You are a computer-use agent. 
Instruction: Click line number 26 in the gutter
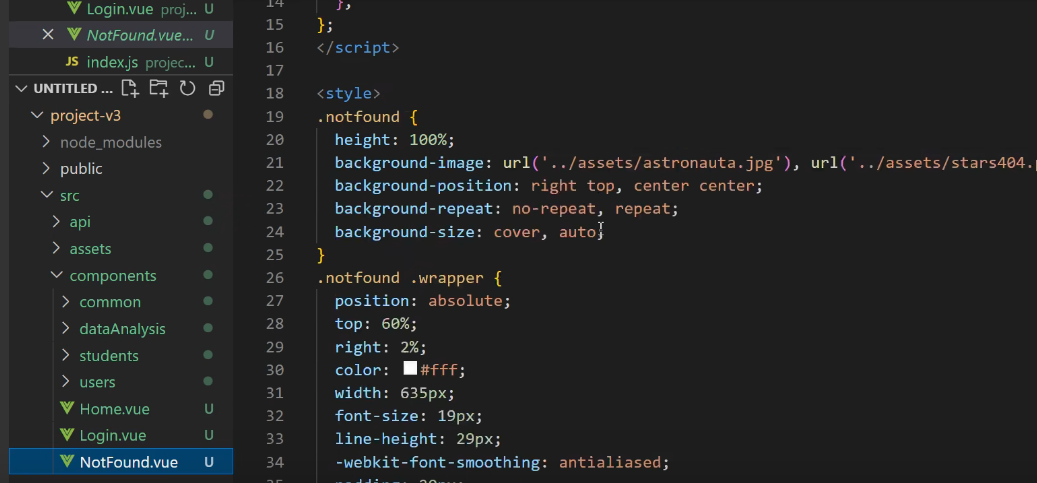pos(274,277)
